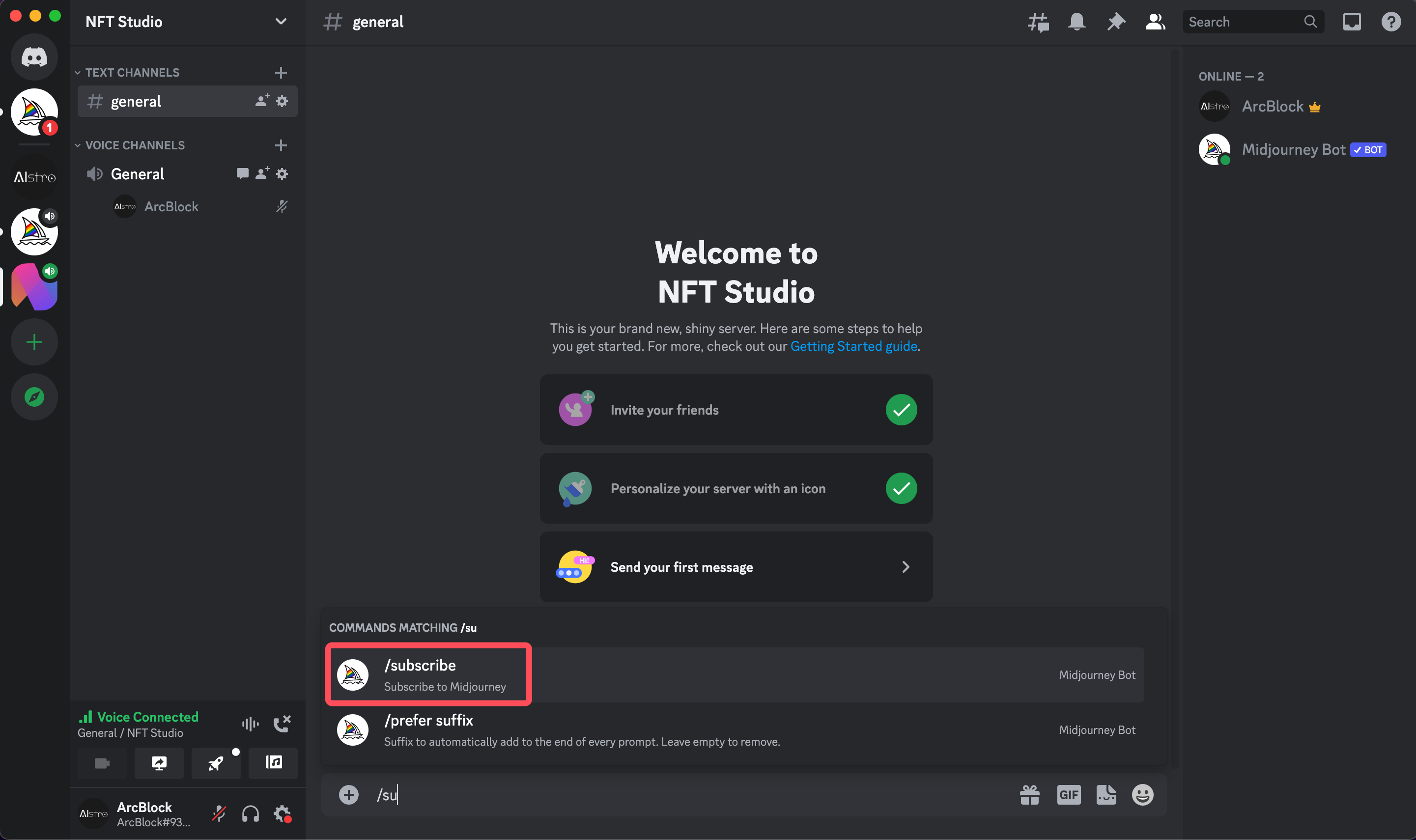The height and width of the screenshot is (840, 1416).
Task: Collapse the Voice Channels category
Action: pos(134,145)
